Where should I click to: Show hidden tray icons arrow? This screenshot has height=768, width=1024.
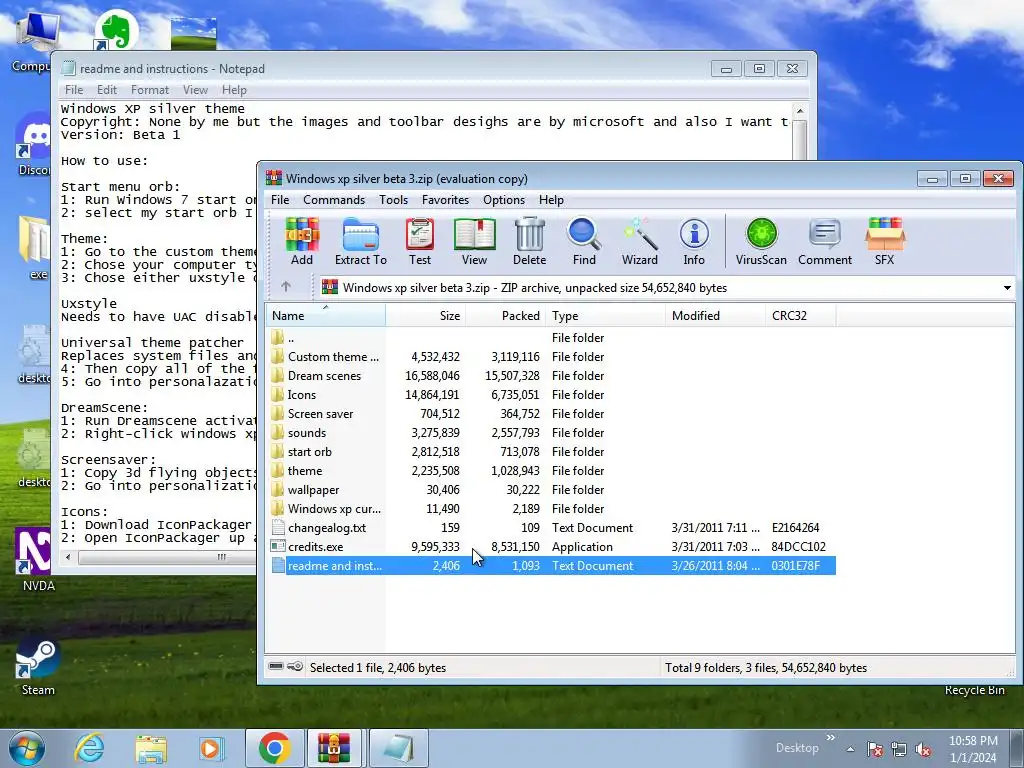[x=850, y=749]
